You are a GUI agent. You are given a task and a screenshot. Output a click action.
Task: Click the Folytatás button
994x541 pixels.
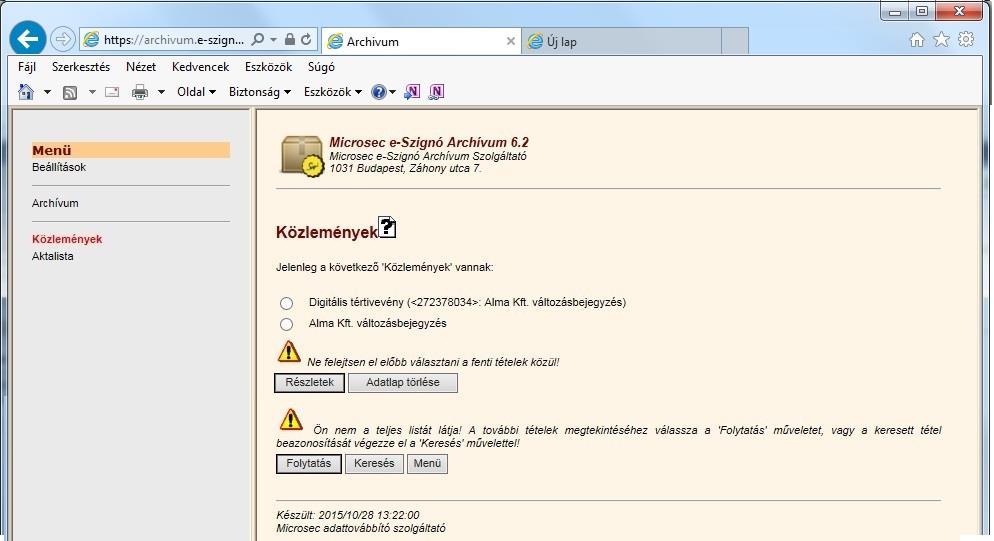(309, 464)
